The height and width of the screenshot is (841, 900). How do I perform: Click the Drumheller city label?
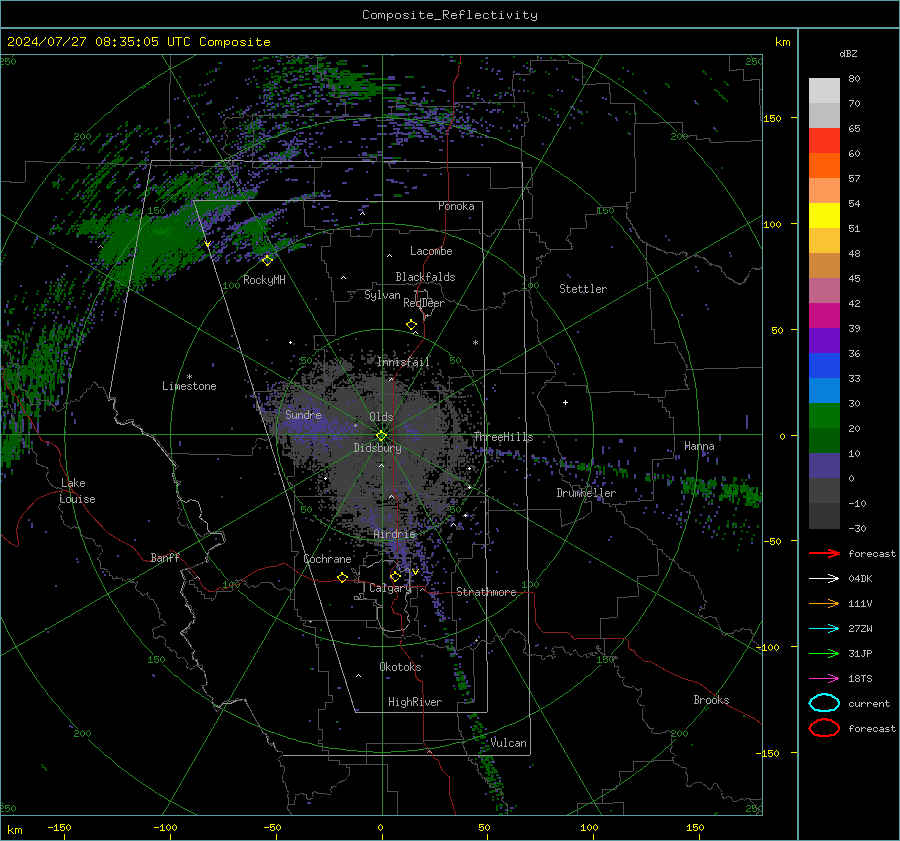[585, 493]
